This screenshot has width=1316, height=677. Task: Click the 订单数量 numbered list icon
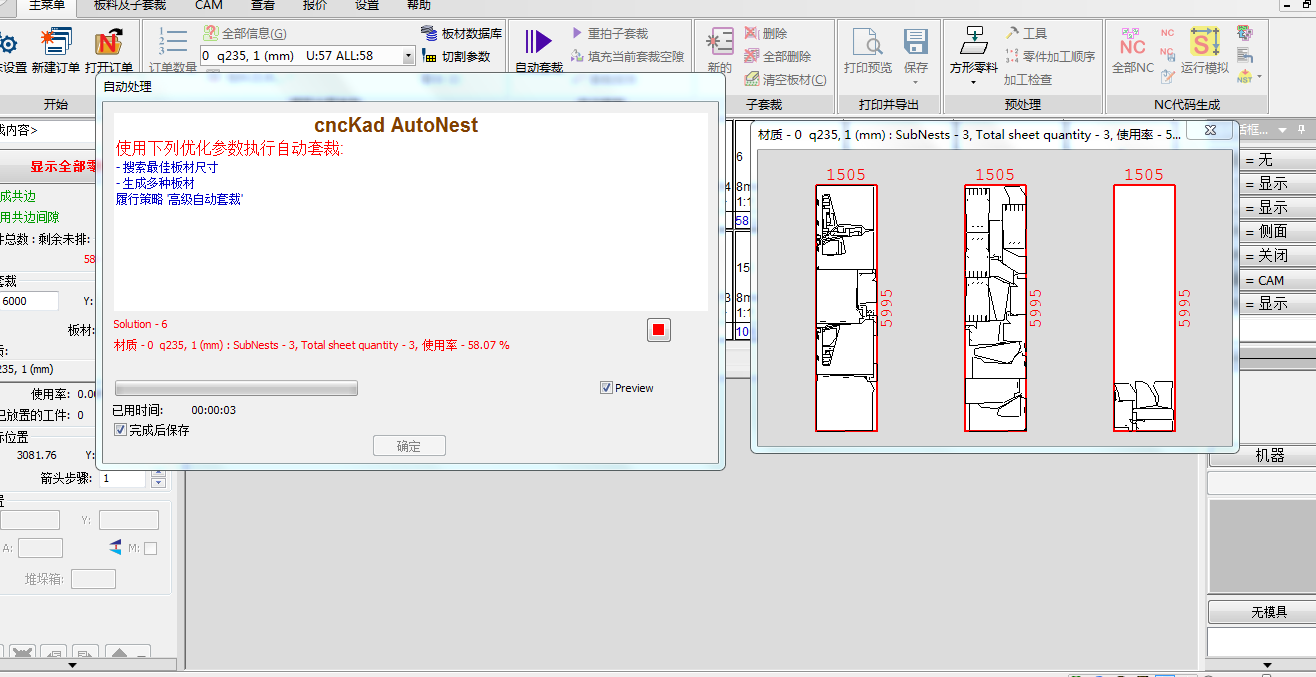click(x=173, y=41)
